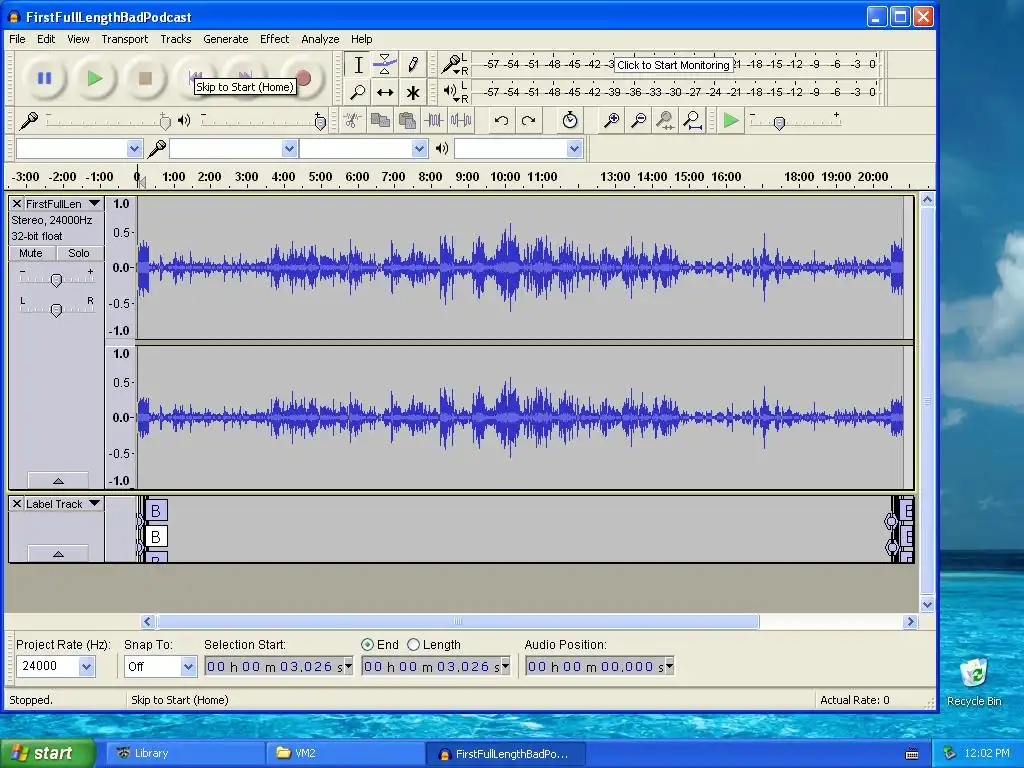Click the red Record button
This screenshot has width=1024, height=768.
[x=302, y=77]
